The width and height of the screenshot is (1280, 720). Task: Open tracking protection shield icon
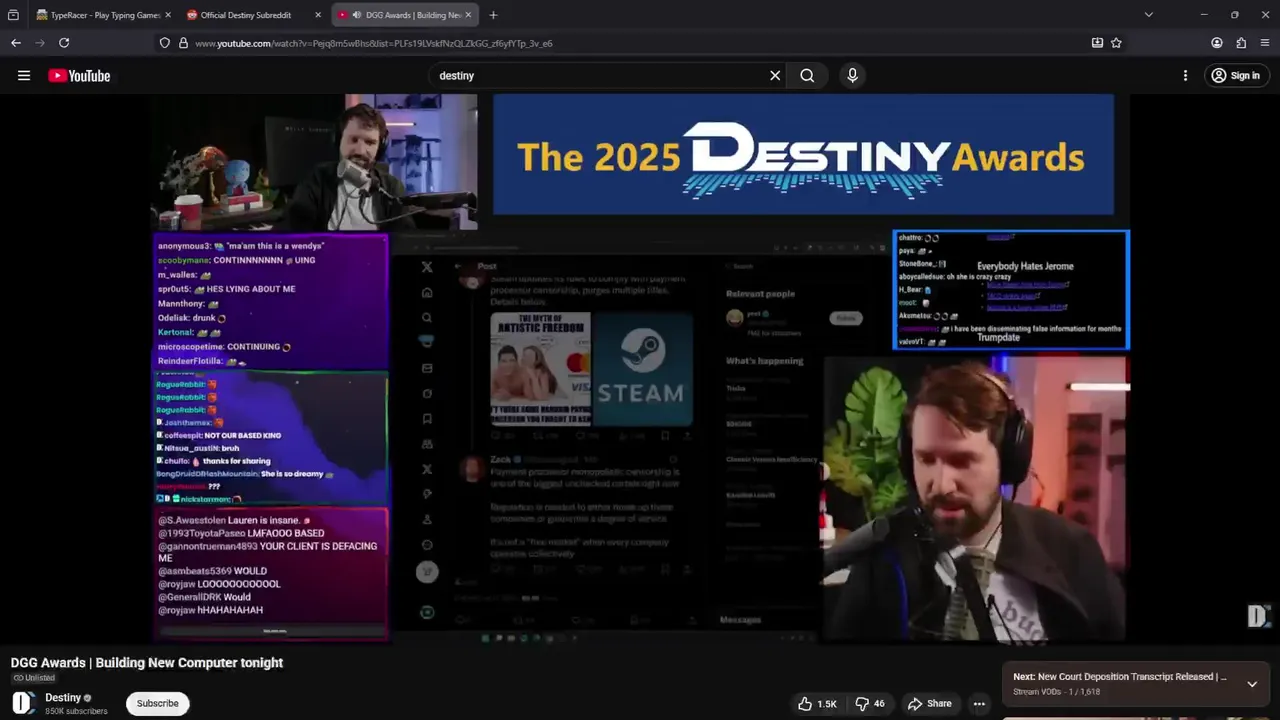coord(165,43)
